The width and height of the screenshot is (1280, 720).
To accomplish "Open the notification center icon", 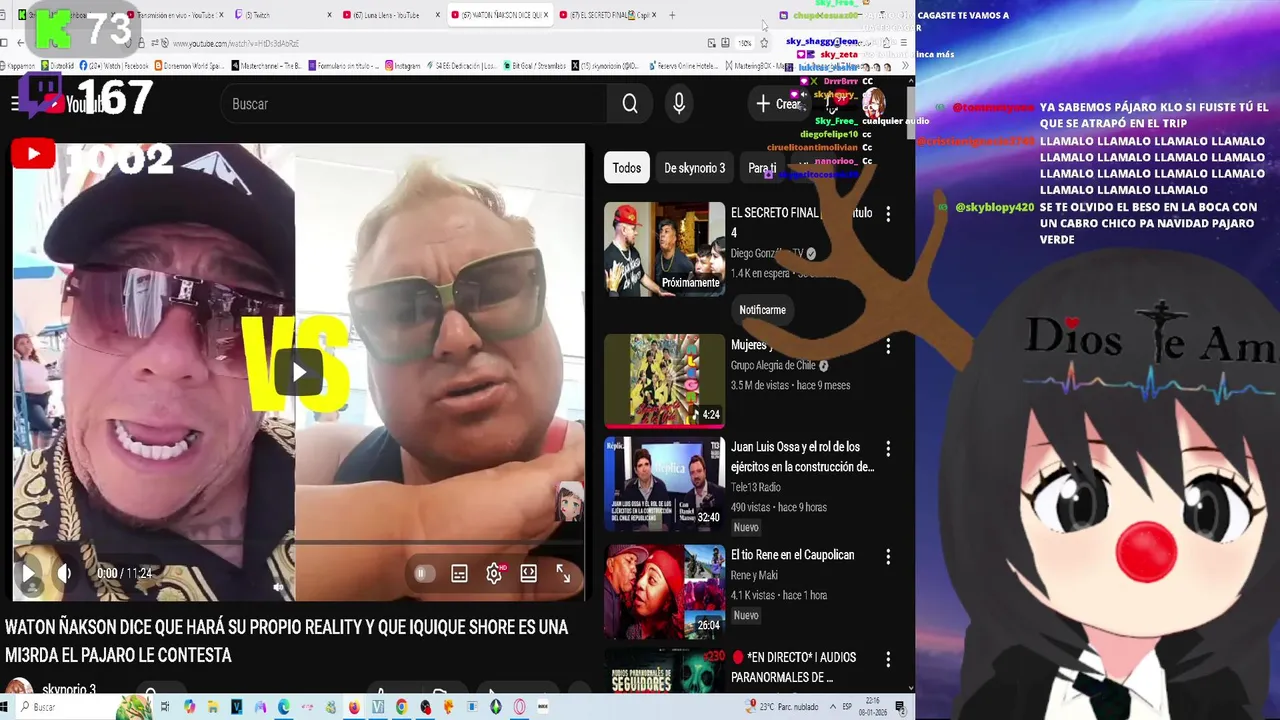I will pos(901,707).
